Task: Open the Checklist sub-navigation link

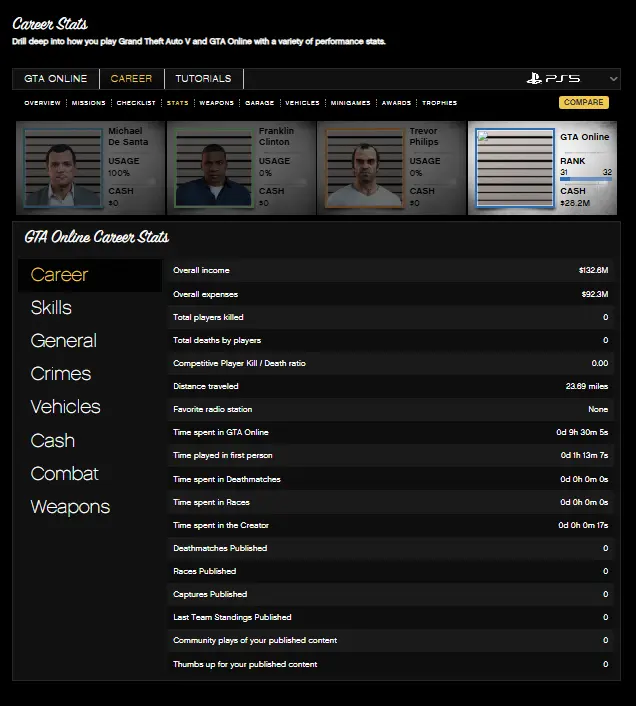Action: pyautogui.click(x=136, y=103)
